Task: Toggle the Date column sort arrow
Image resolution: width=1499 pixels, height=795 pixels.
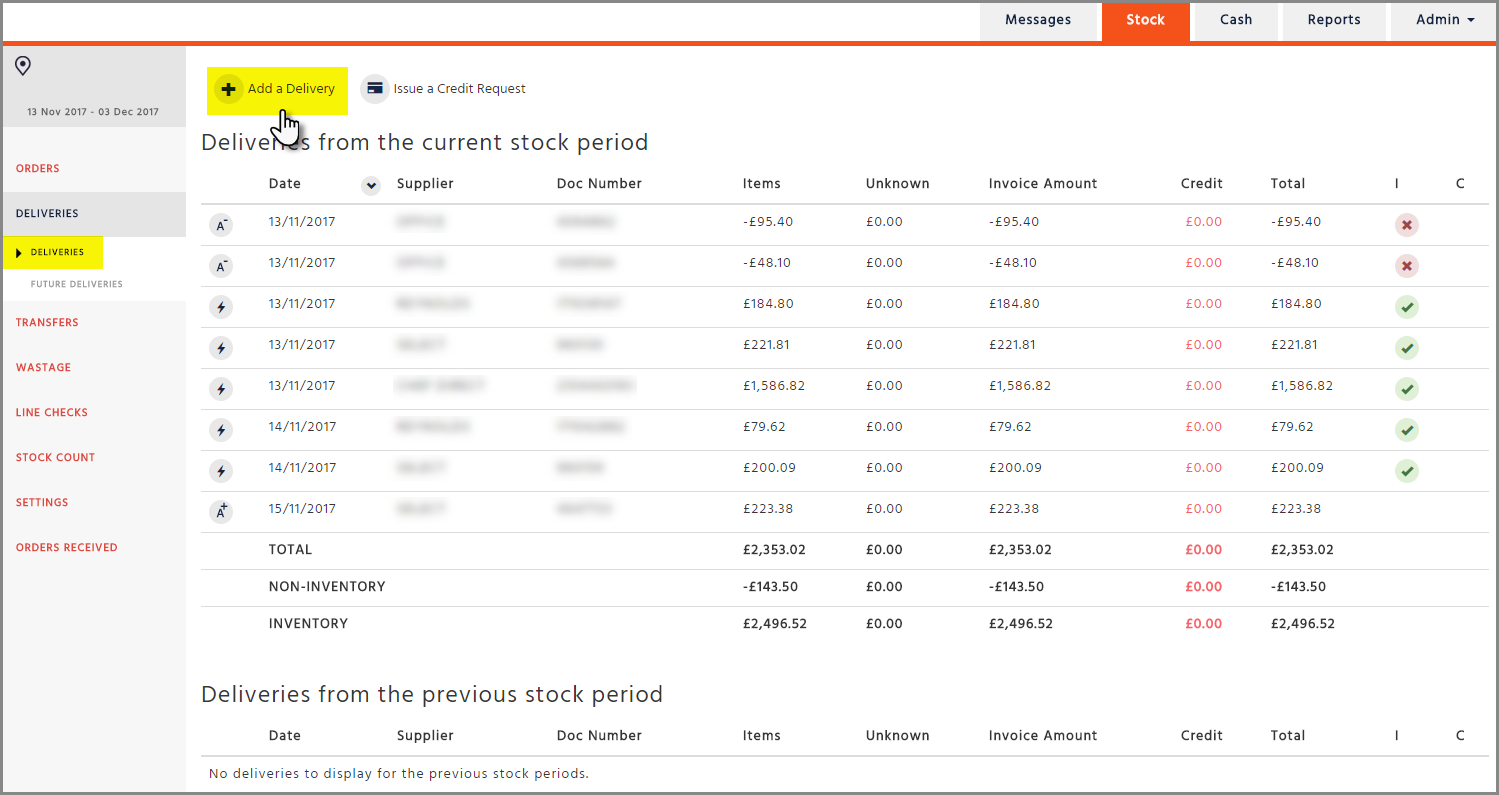Action: 371,185
